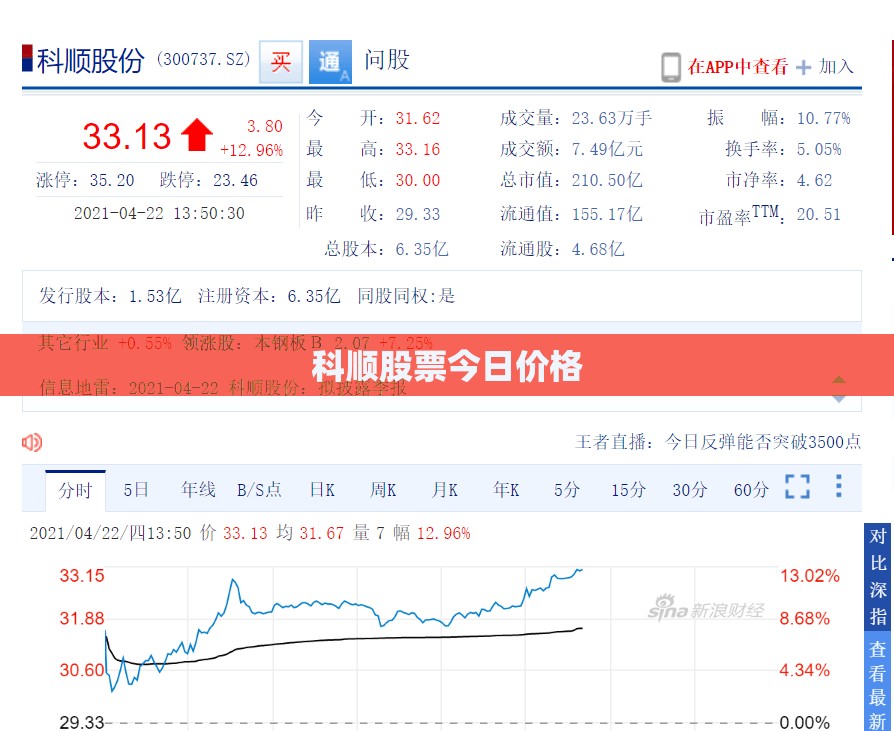Click the down arrow on news ticker
This screenshot has height=731, width=894.
click(839, 399)
